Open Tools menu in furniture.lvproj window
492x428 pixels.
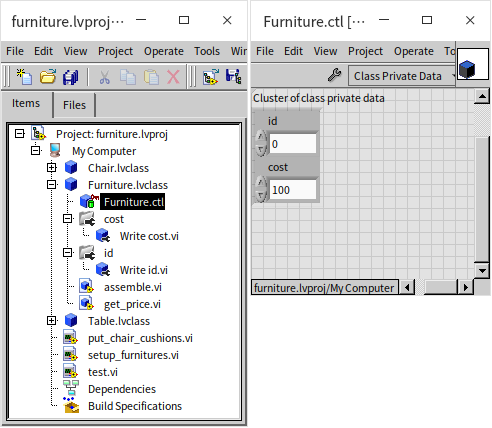(207, 51)
